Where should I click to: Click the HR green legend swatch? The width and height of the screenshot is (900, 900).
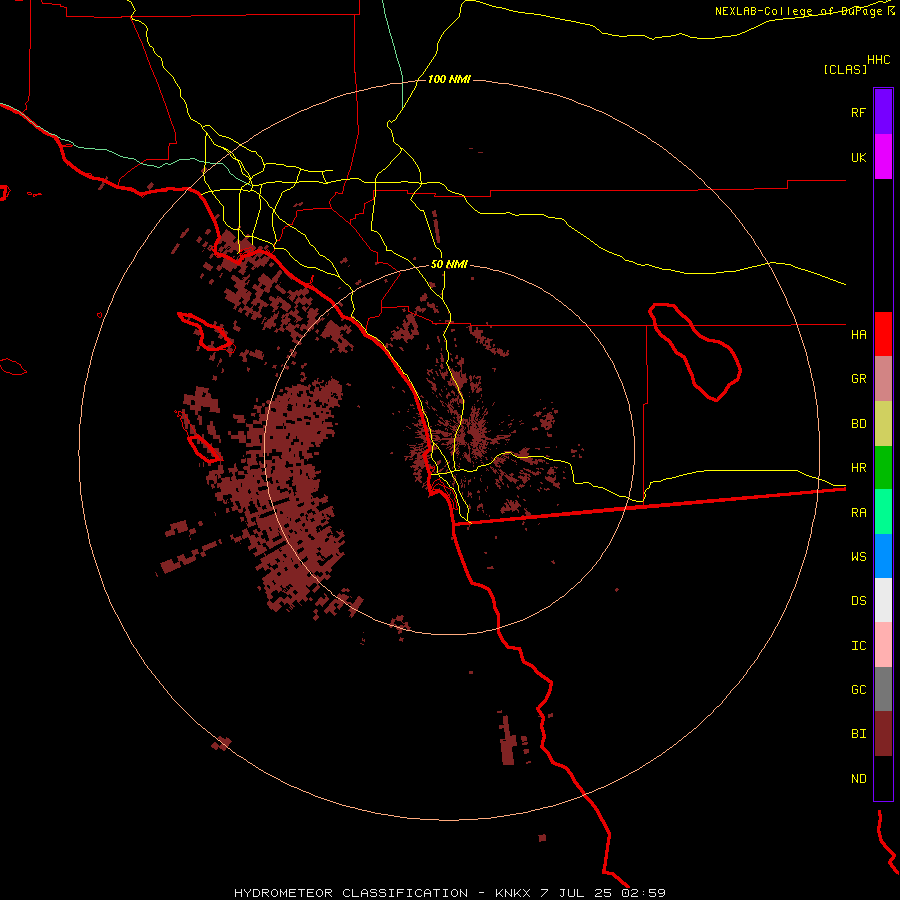pyautogui.click(x=883, y=468)
